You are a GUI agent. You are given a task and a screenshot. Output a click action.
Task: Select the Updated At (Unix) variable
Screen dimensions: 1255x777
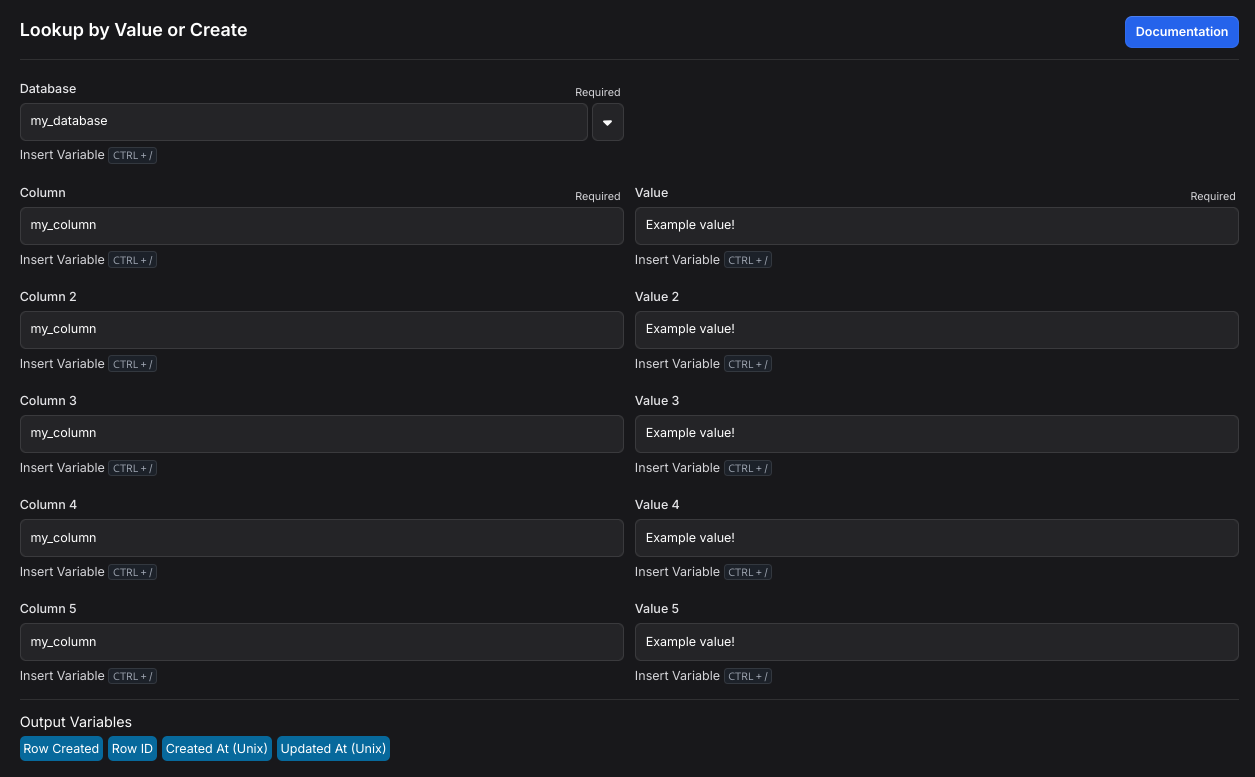click(333, 749)
